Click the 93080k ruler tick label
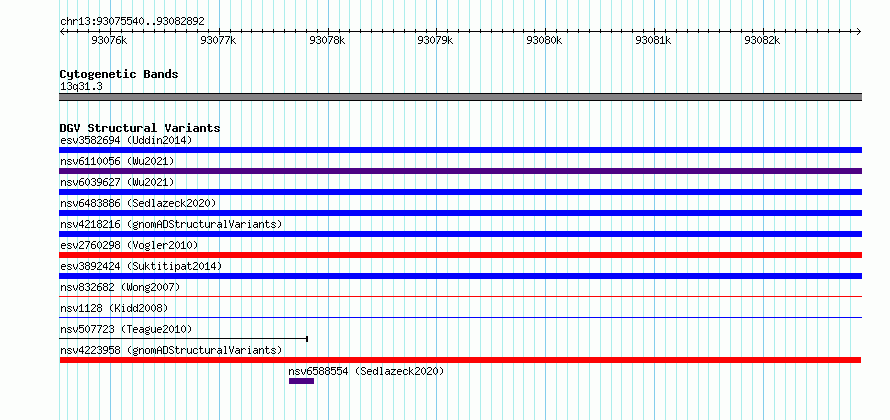This screenshot has width=890, height=420. pyautogui.click(x=544, y=41)
